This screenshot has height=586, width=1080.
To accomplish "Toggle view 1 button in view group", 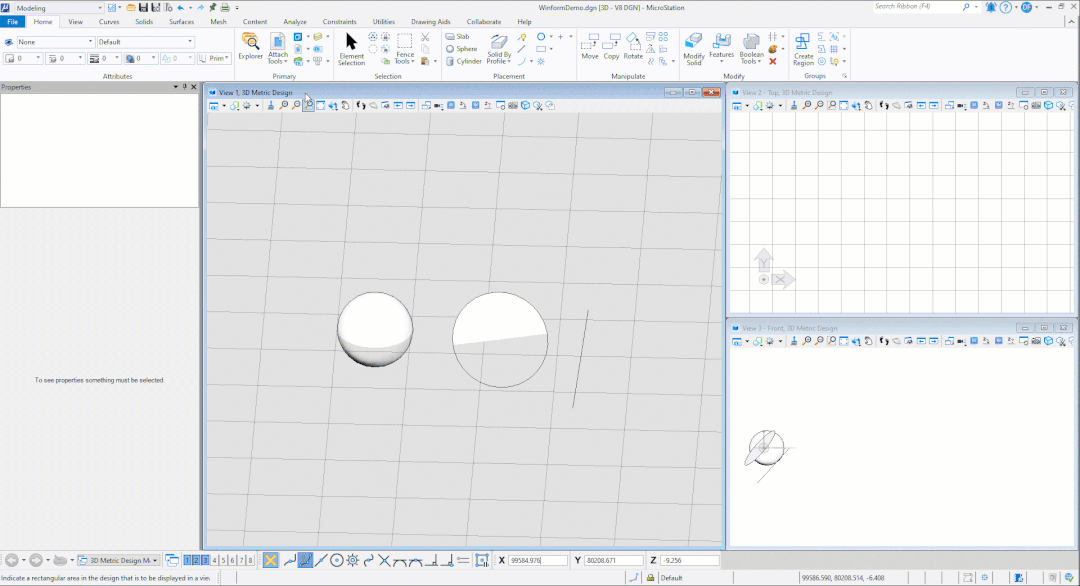I will click(187, 560).
